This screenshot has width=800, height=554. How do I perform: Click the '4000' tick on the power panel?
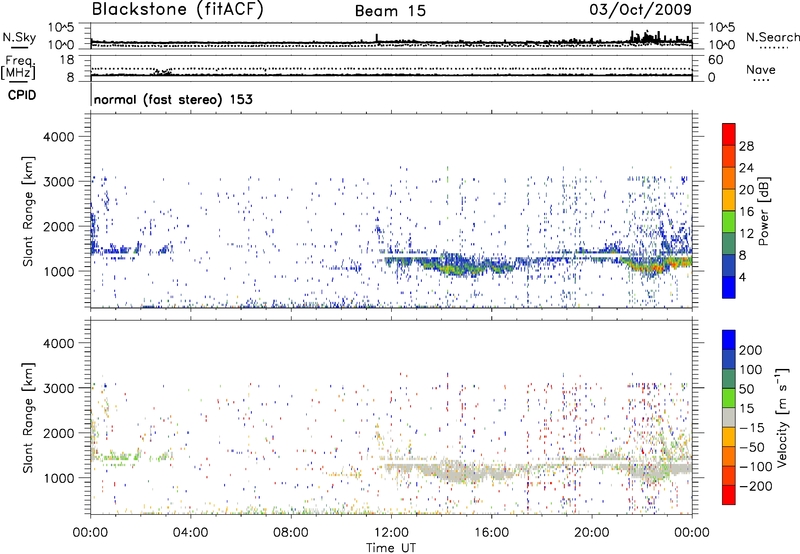click(x=59, y=137)
